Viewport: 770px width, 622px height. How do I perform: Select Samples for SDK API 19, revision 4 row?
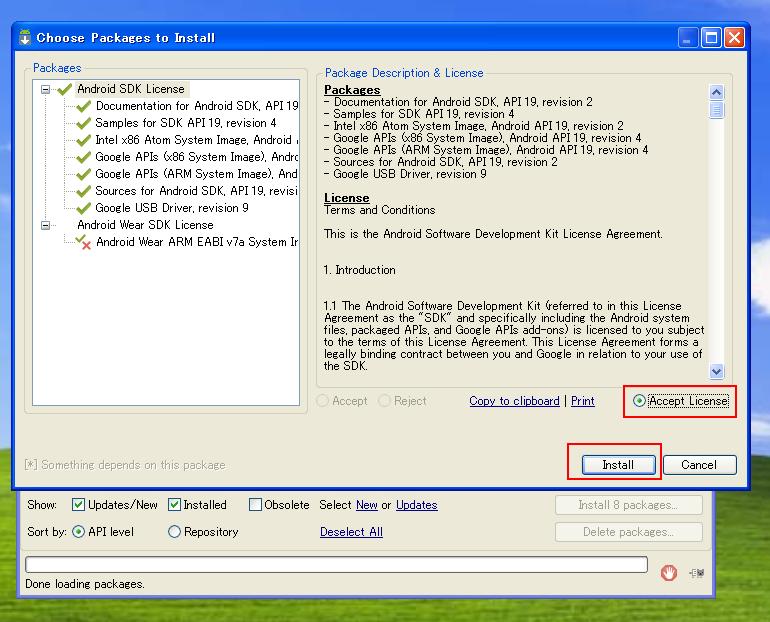coord(186,123)
